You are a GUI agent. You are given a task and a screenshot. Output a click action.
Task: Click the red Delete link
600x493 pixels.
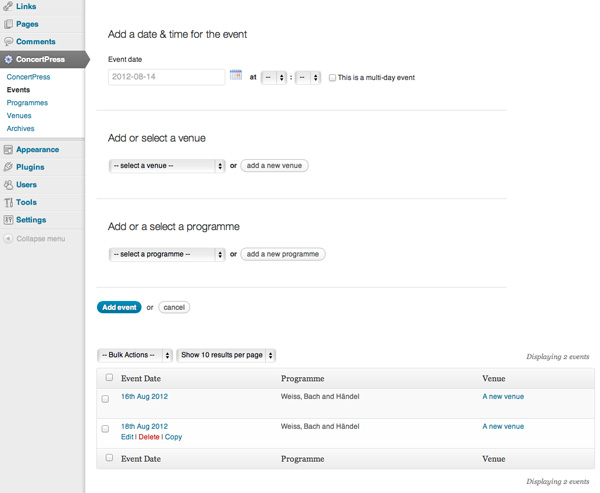(x=149, y=437)
